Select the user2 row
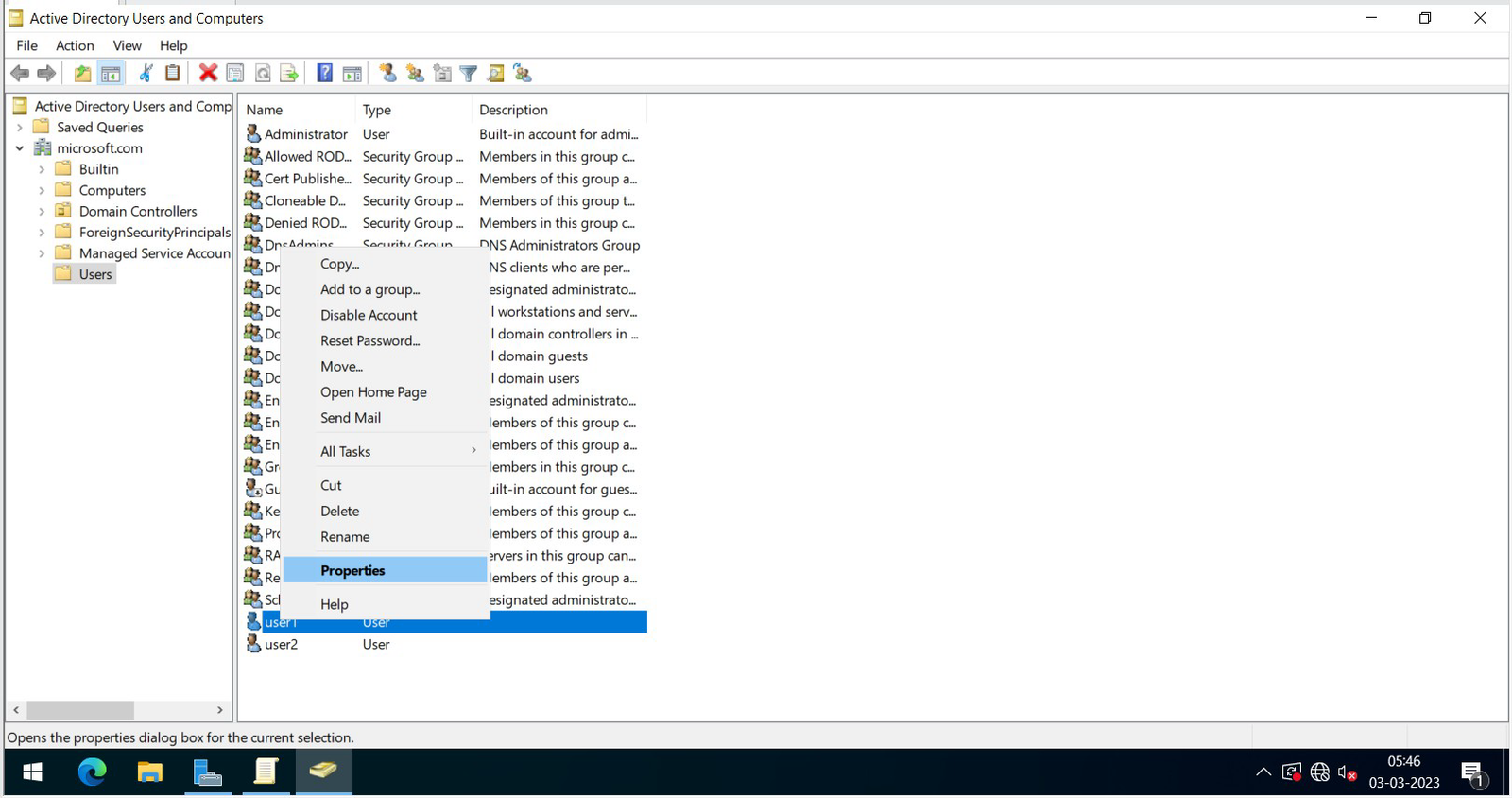Screen dimensions: 1512x798 (x=444, y=644)
